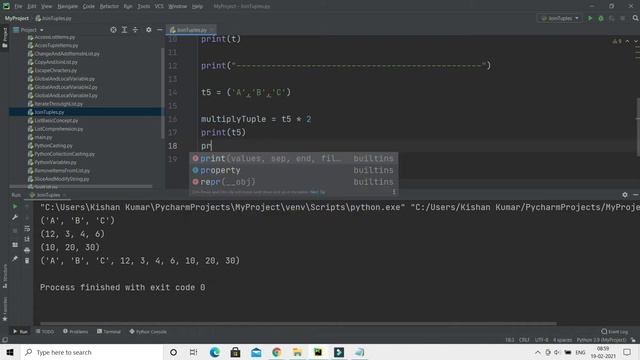Screen dimensions: 640x360
Task: Click the locate current file icon in Project panel
Action: point(113,30)
